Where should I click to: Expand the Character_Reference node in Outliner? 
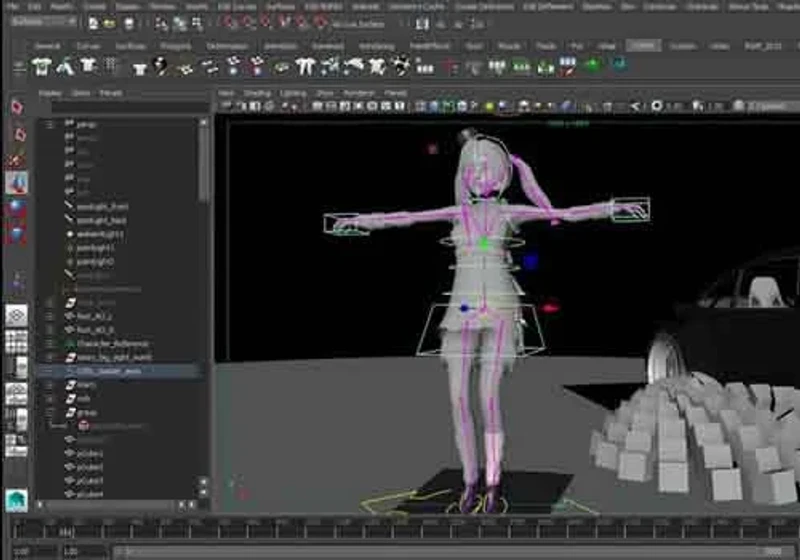[x=49, y=344]
